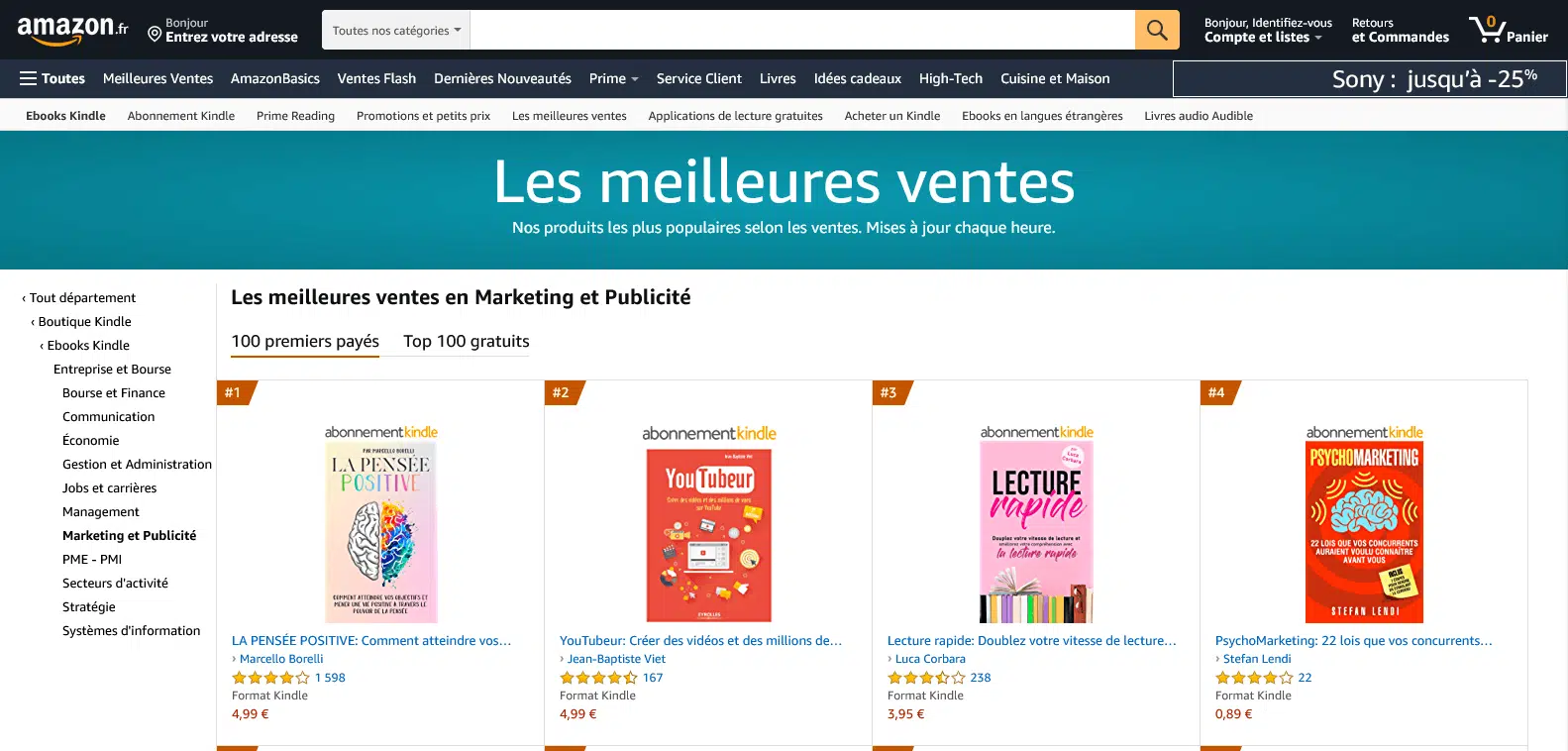Go back to Boutique Kindle in sidebar
This screenshot has height=751, width=1568.
(x=84, y=322)
